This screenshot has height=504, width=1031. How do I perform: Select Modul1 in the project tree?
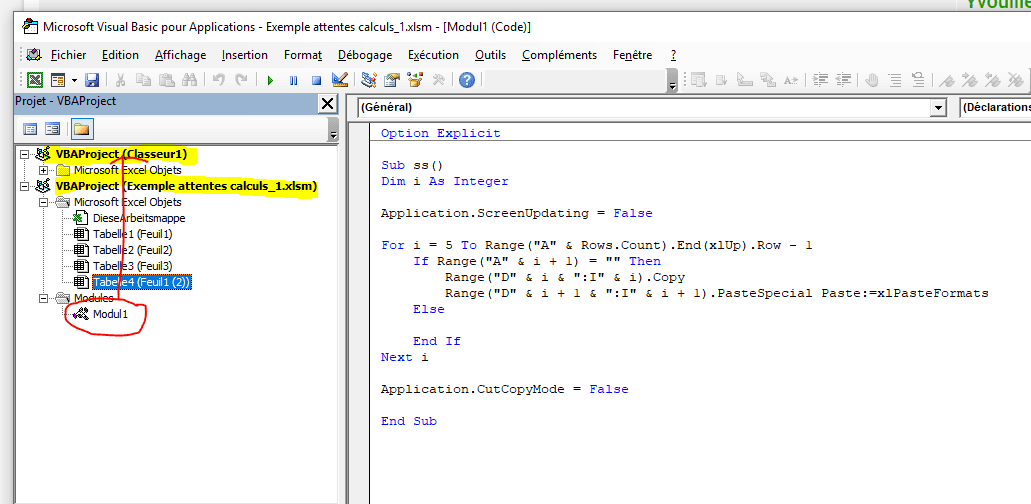tap(111, 314)
